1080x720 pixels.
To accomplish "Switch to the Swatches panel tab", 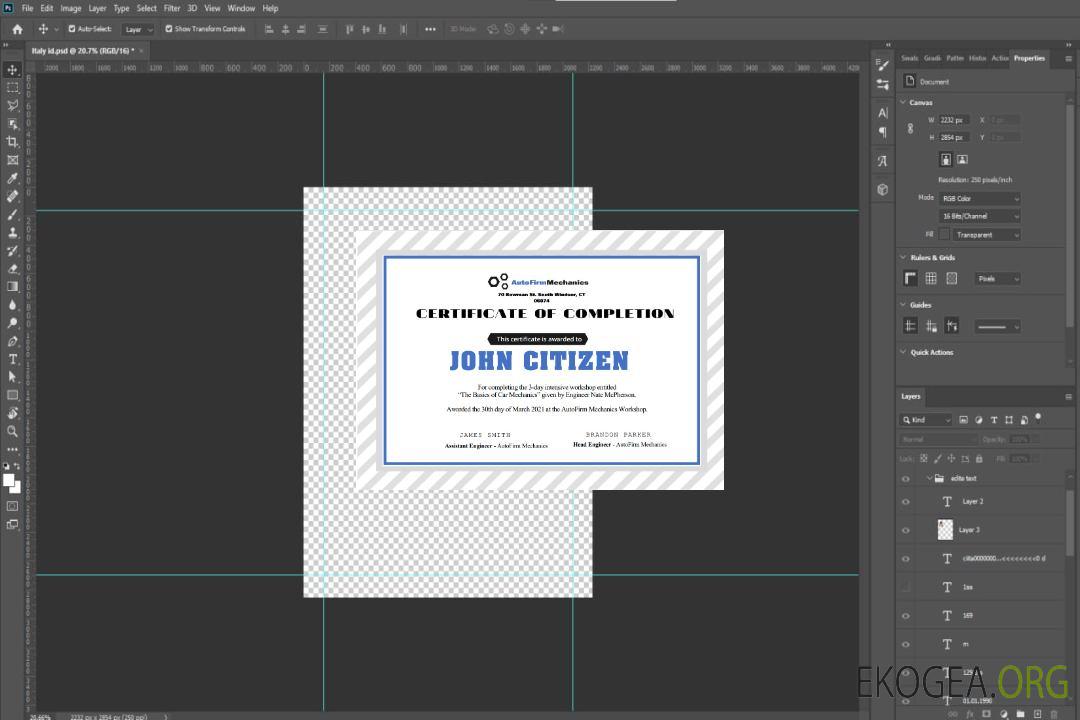I will click(x=909, y=58).
